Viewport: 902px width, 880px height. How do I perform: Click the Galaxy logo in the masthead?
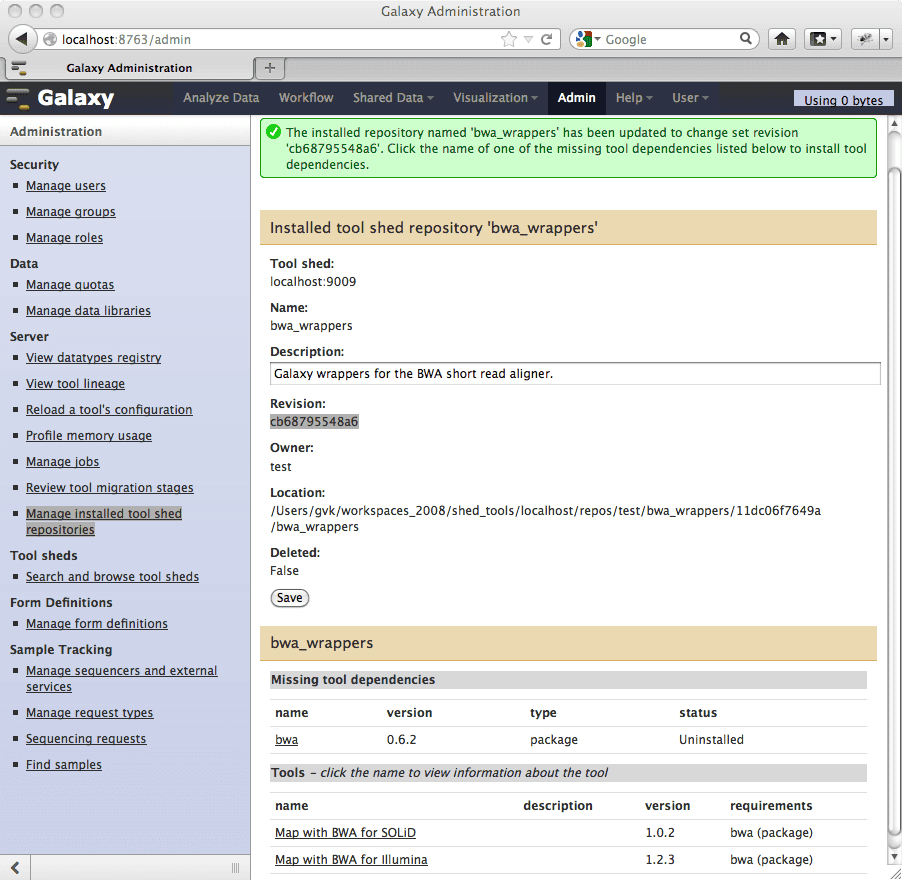click(62, 98)
